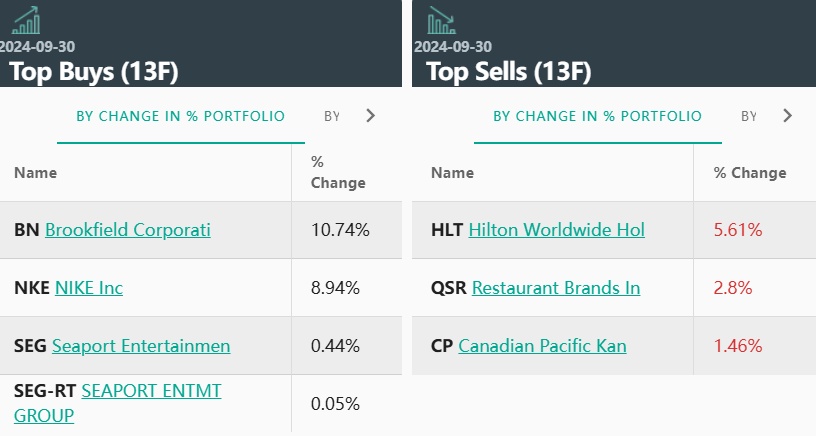Viewport: 816px width, 436px height.
Task: Open the Brookfield Corporation stock link
Action: coord(128,230)
